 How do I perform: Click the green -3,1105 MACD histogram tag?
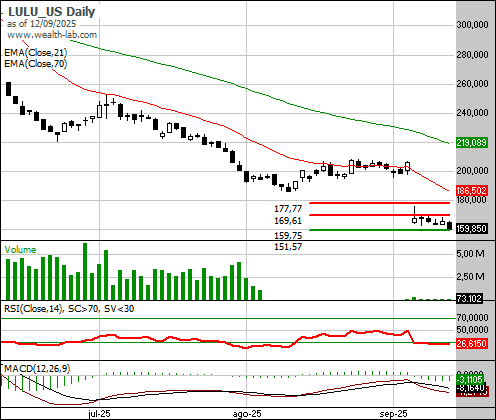[x=470, y=379]
